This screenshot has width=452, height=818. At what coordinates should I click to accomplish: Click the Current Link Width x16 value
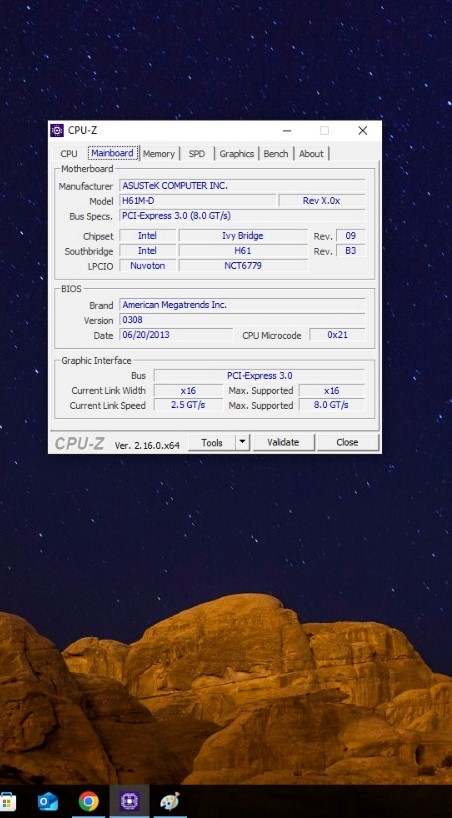pos(188,390)
